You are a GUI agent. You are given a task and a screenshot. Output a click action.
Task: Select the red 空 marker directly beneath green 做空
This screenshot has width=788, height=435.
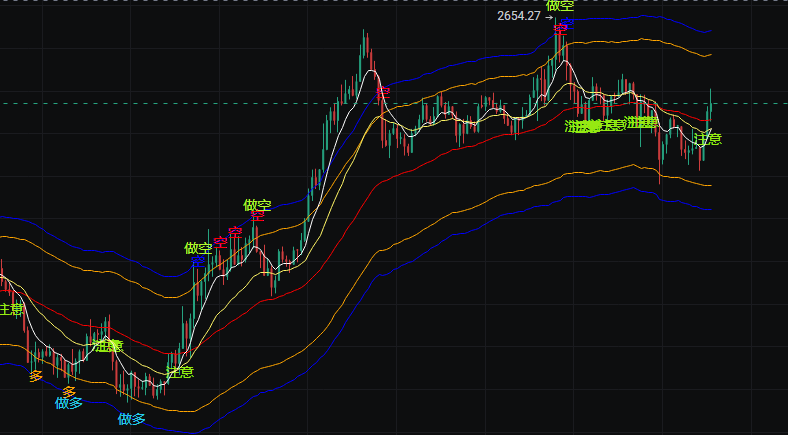(257, 216)
